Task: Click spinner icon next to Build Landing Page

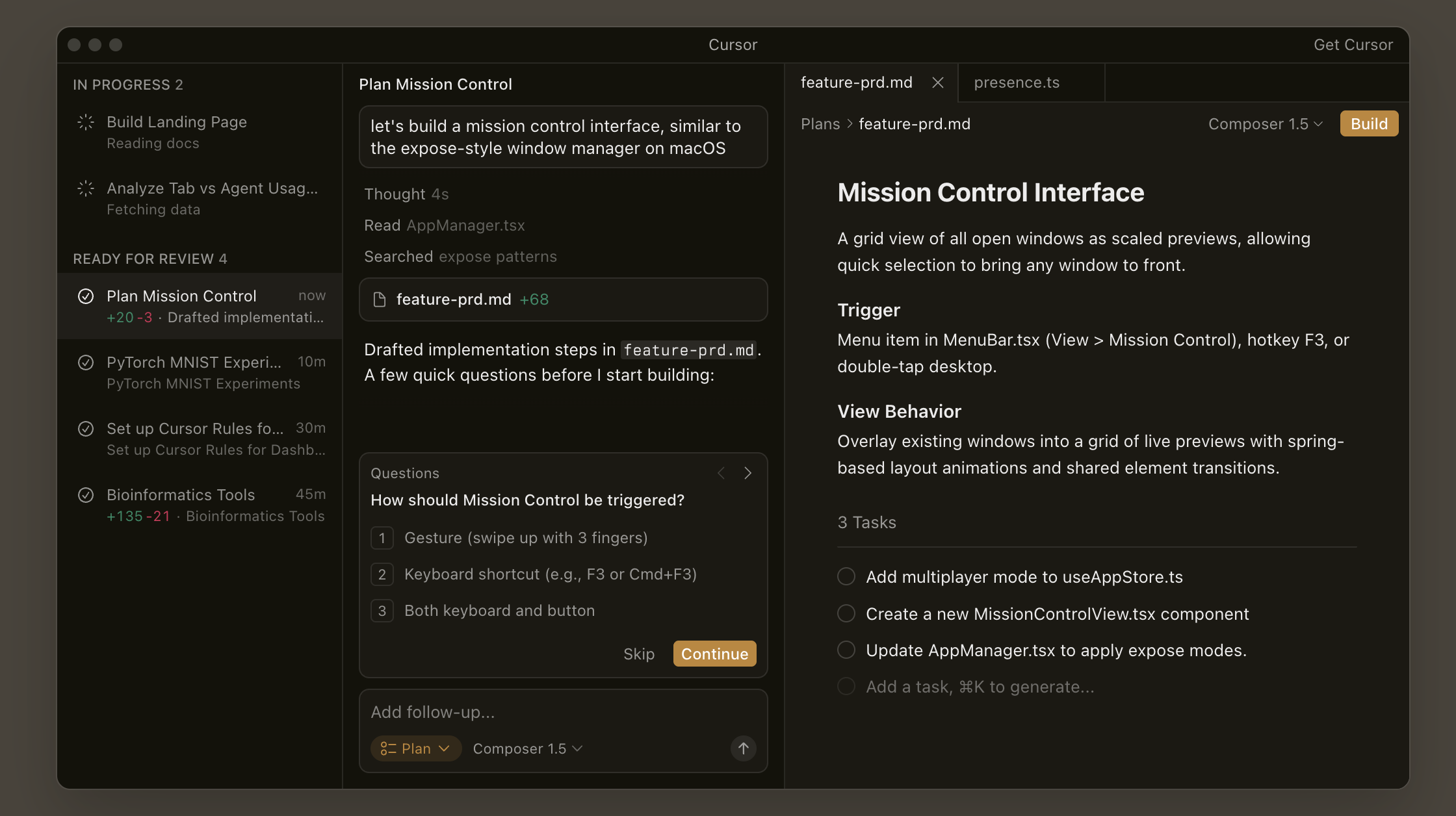Action: pos(86,122)
